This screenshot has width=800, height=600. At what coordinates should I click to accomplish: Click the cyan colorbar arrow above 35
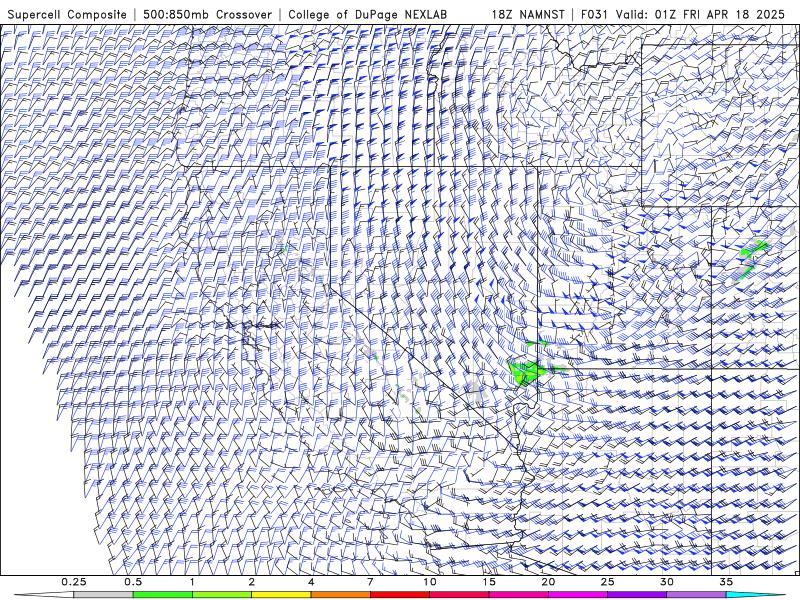coord(756,595)
